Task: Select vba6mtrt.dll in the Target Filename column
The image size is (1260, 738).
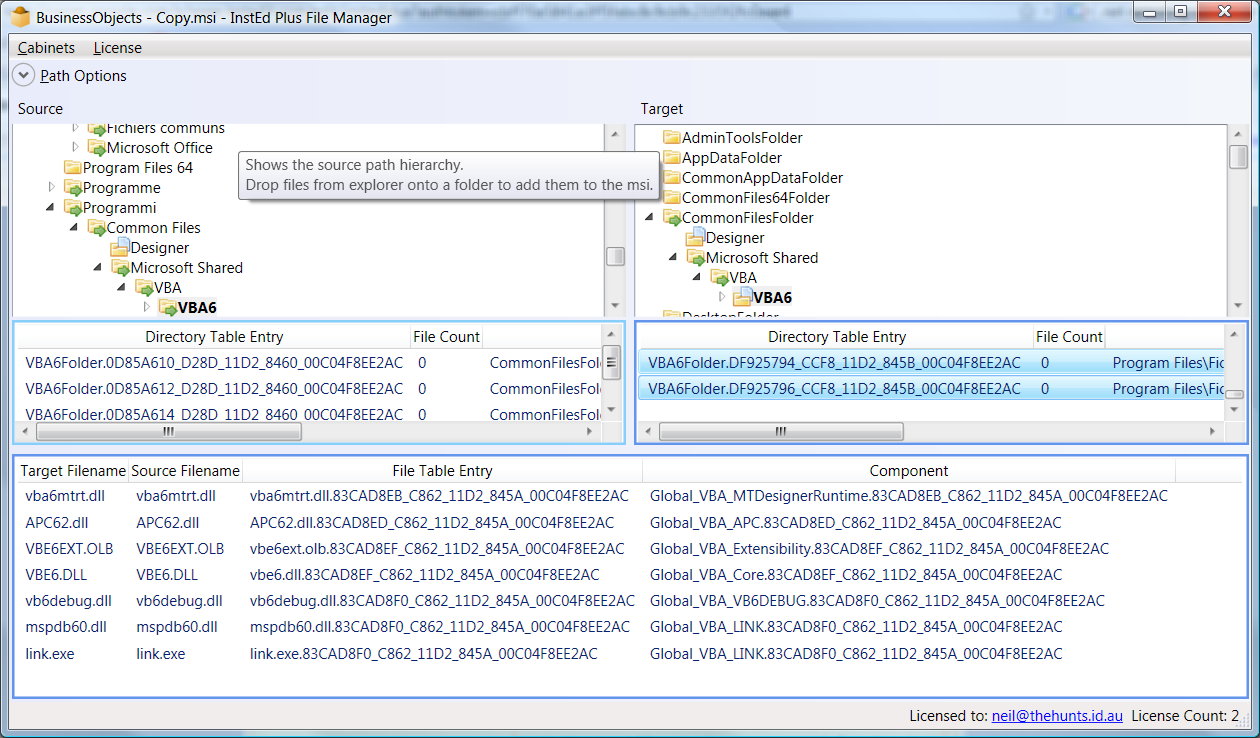Action: (65, 496)
